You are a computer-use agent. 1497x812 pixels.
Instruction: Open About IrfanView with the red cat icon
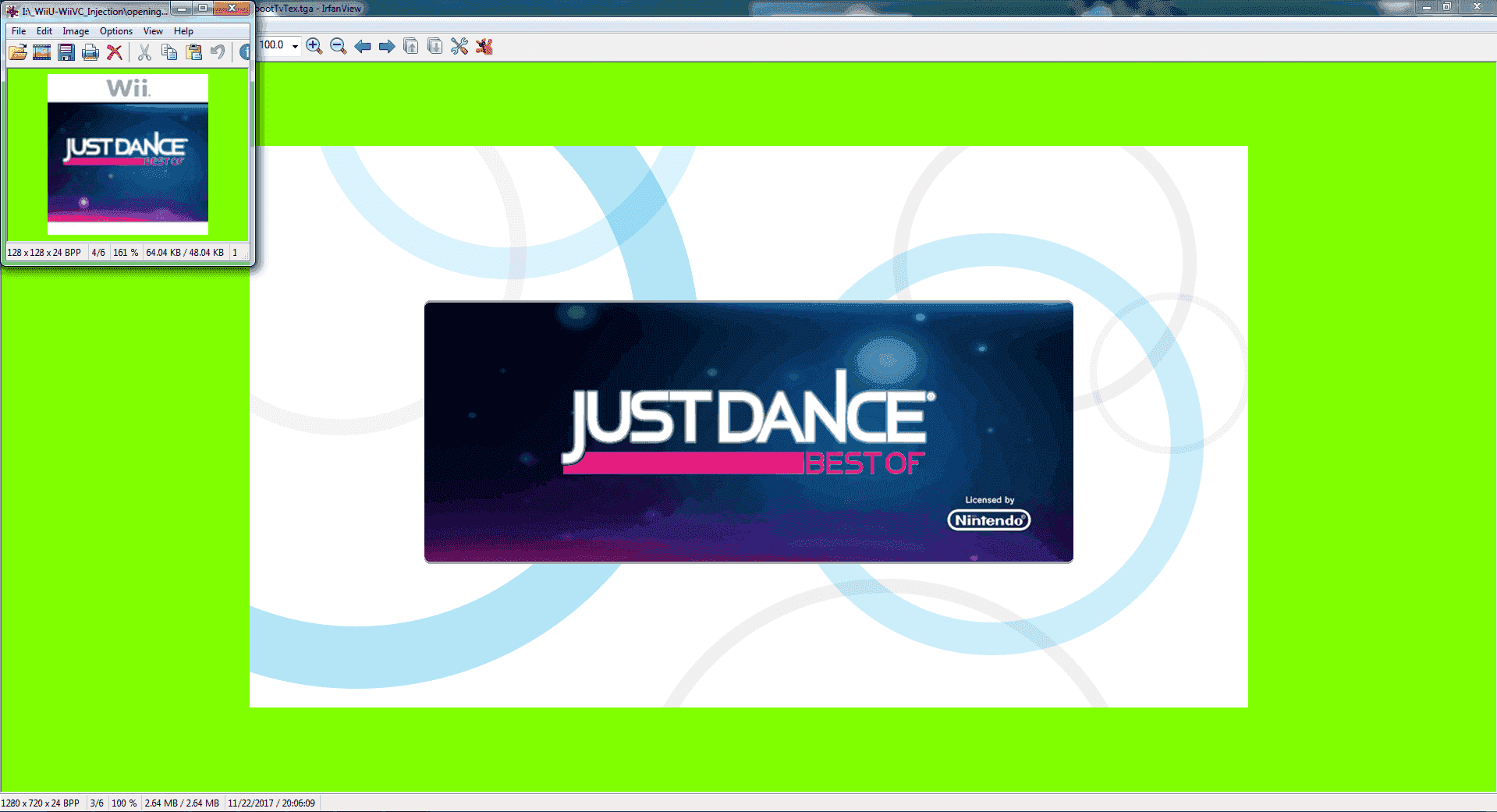pyautogui.click(x=484, y=46)
